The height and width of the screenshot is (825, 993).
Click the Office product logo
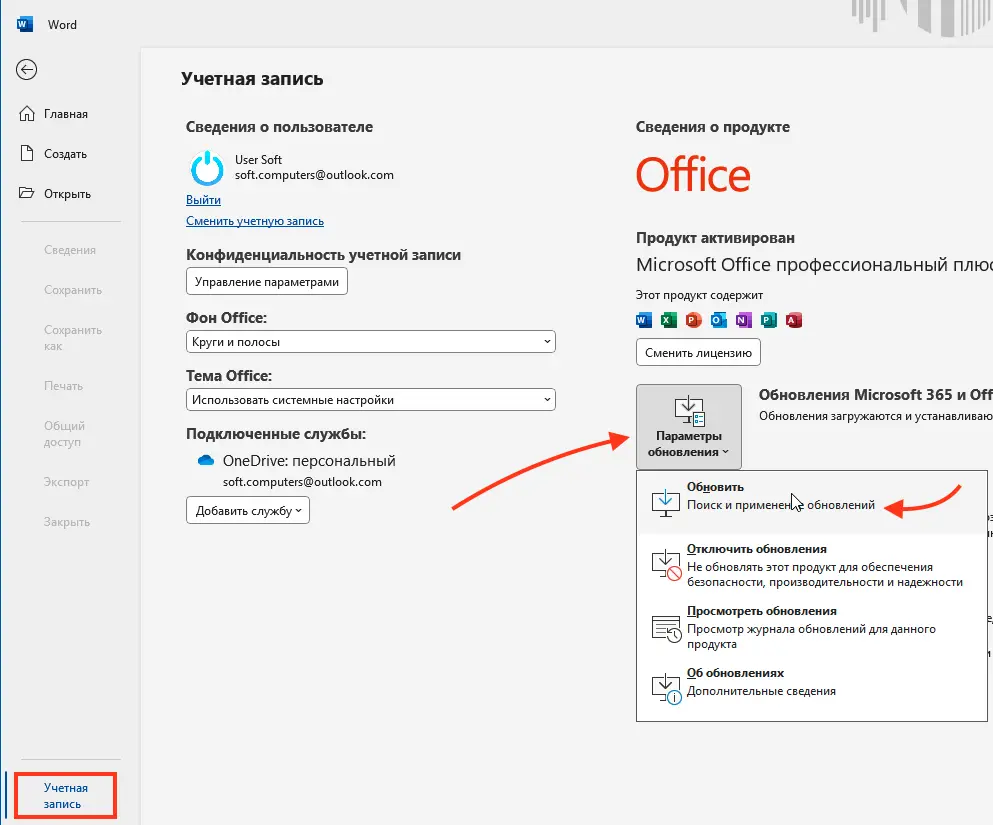693,174
